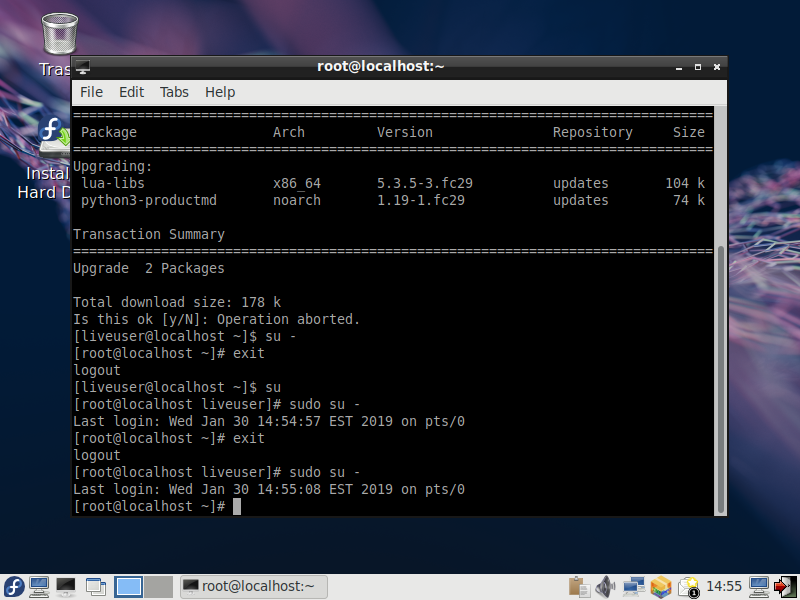Click root@localhost taskbar window button
The width and height of the screenshot is (800, 600).
click(254, 587)
